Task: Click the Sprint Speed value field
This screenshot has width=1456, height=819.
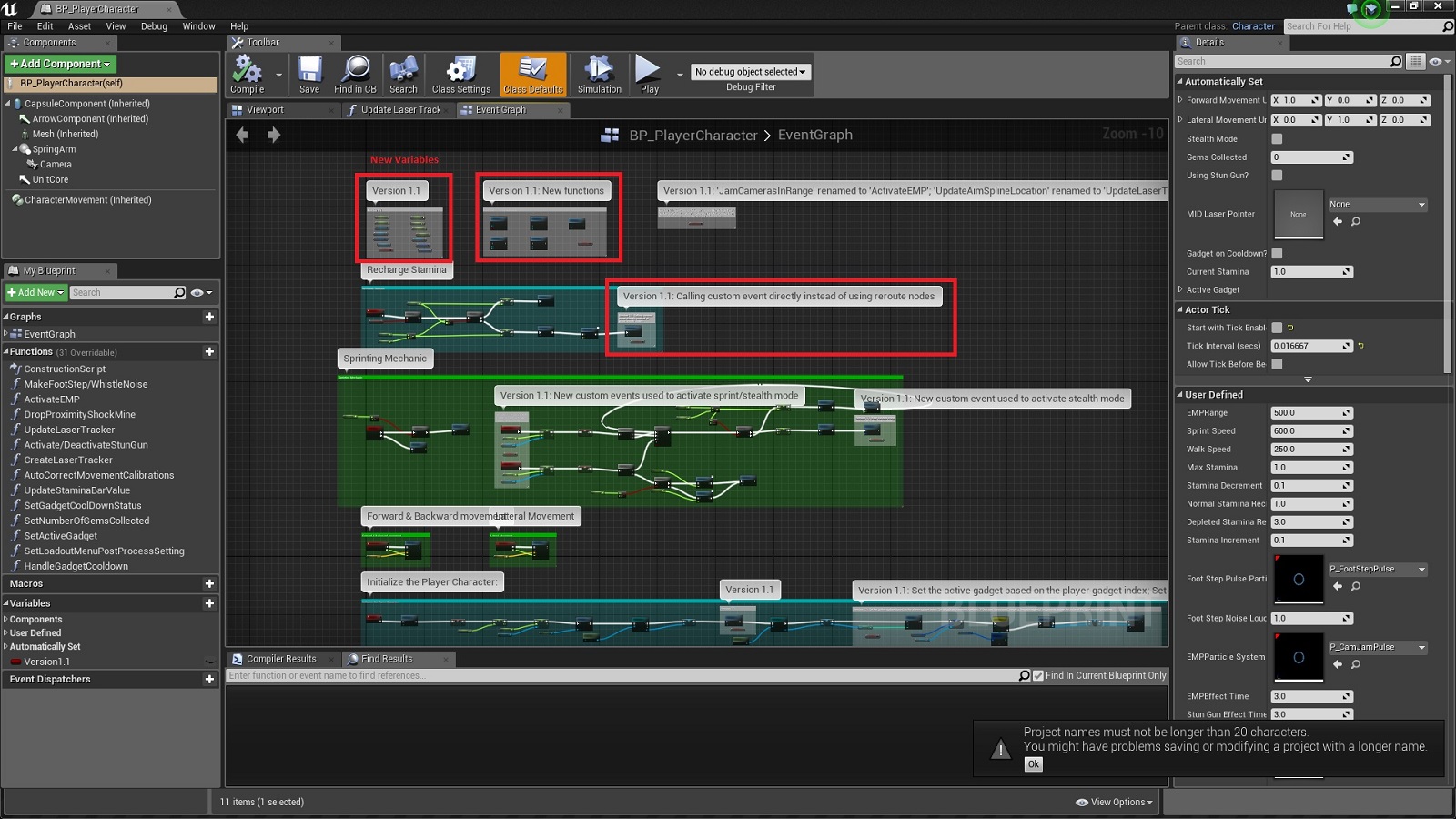Action: pyautogui.click(x=1311, y=431)
